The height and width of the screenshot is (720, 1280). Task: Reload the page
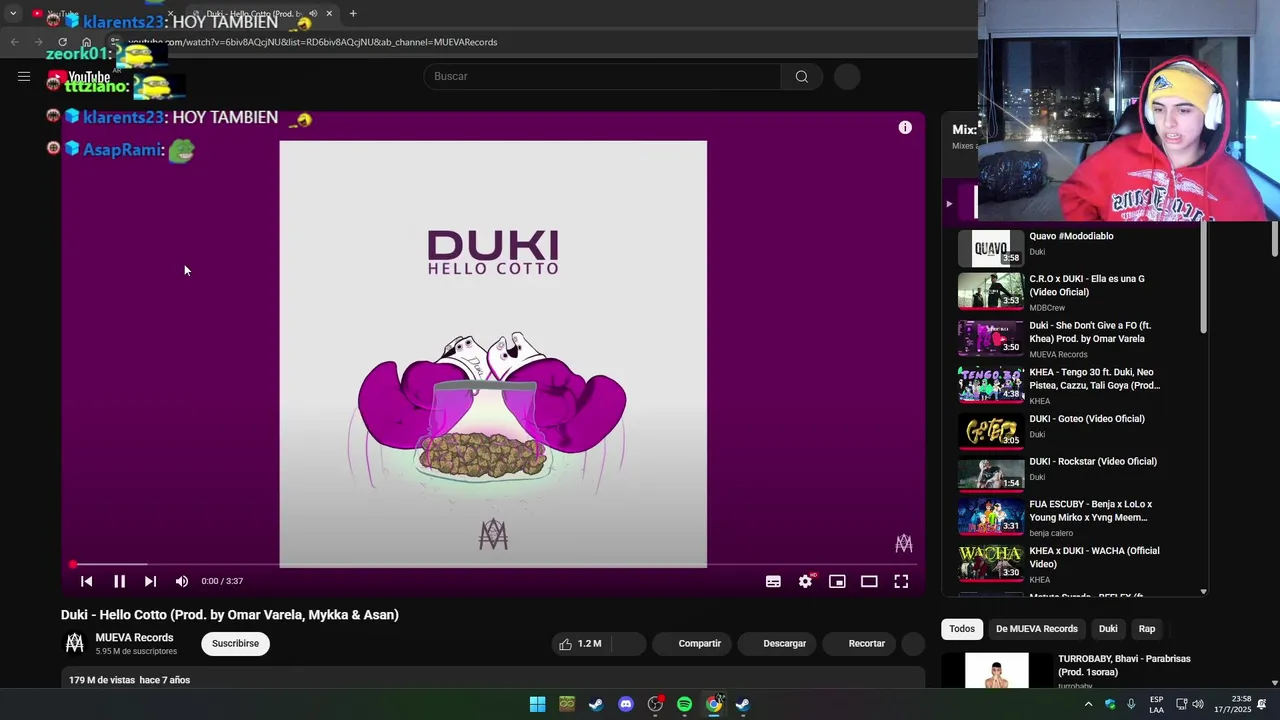[x=62, y=42]
